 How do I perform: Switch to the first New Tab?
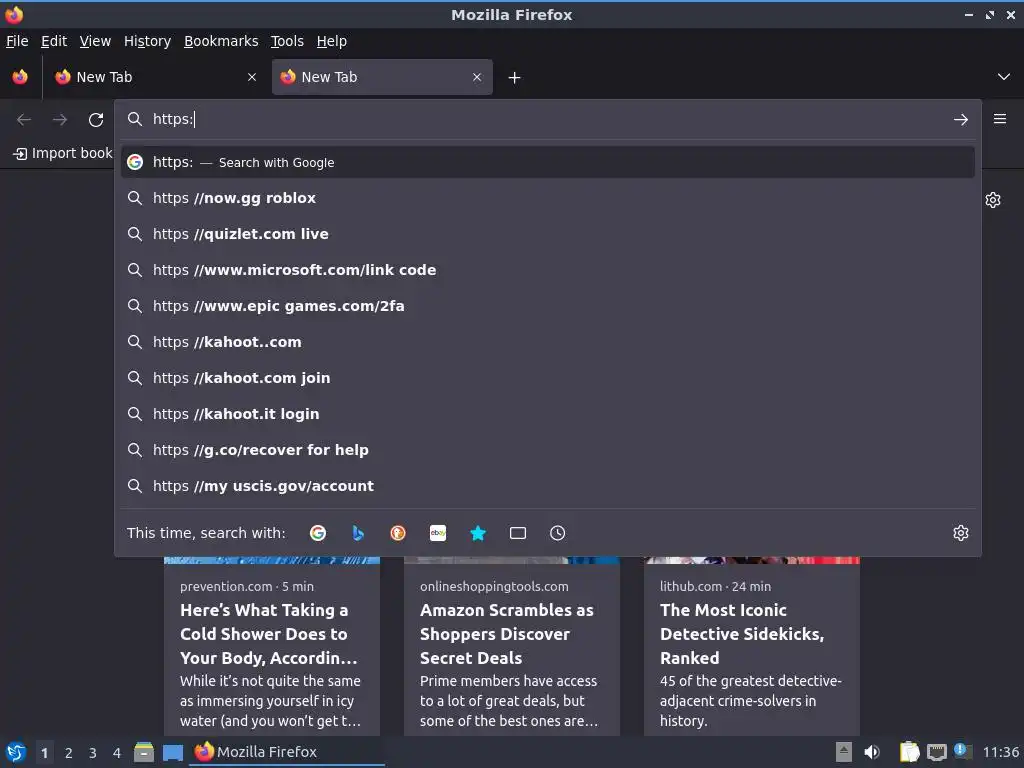tap(155, 77)
